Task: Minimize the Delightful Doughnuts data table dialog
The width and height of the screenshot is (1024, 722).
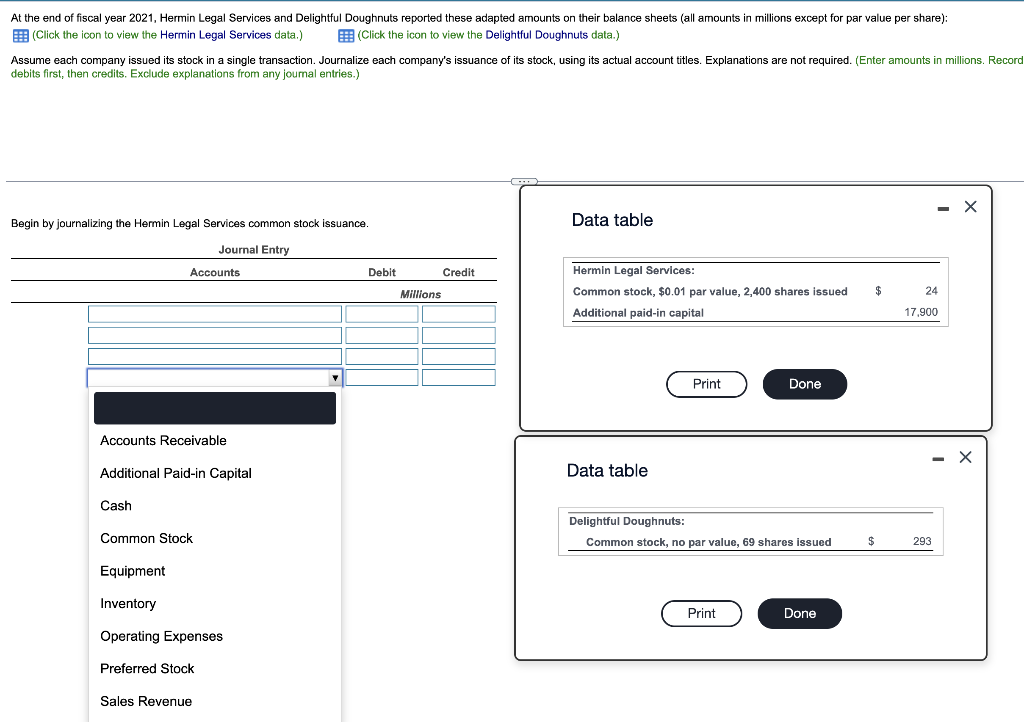Action: [x=938, y=460]
